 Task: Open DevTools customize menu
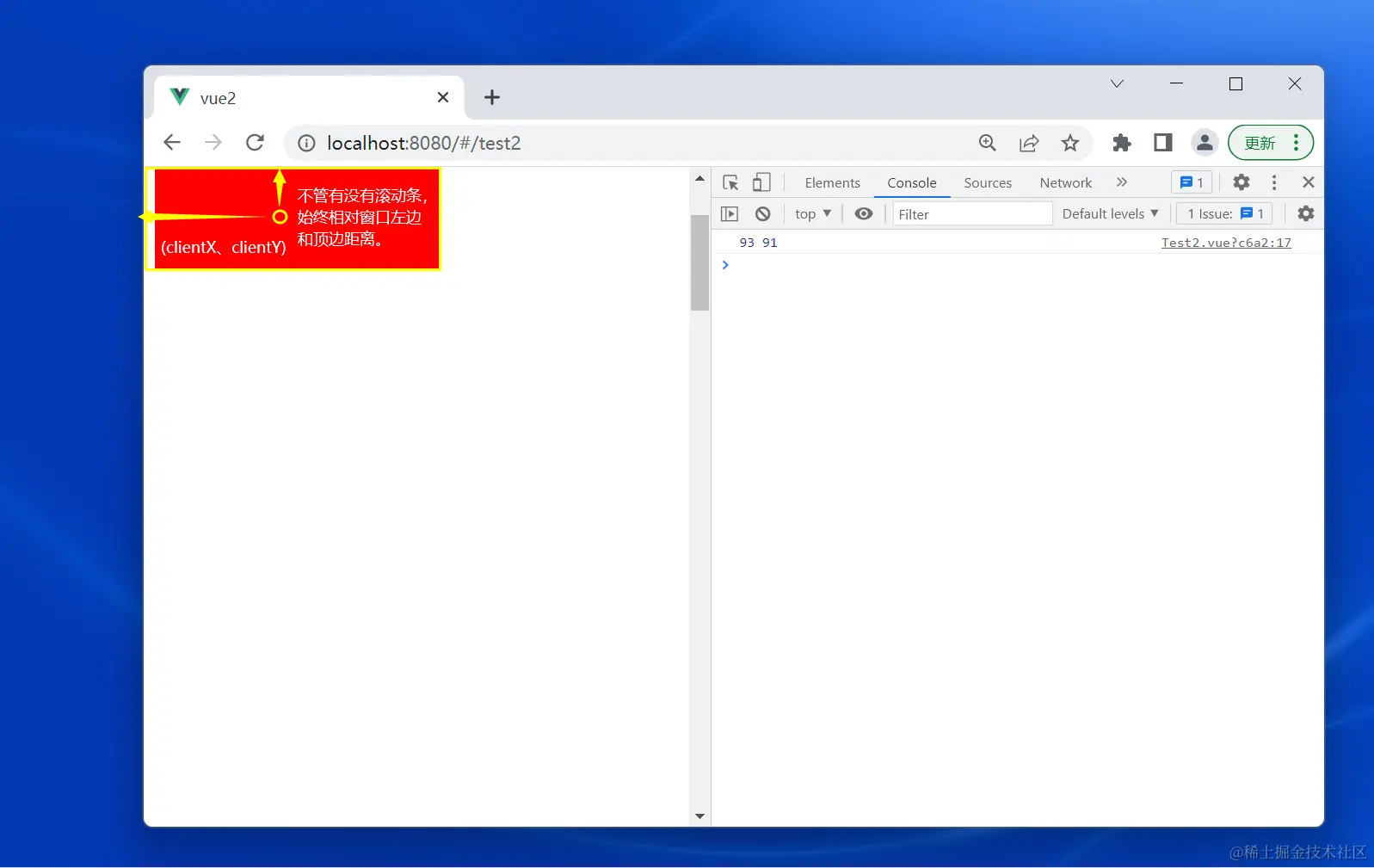pyautogui.click(x=1274, y=182)
